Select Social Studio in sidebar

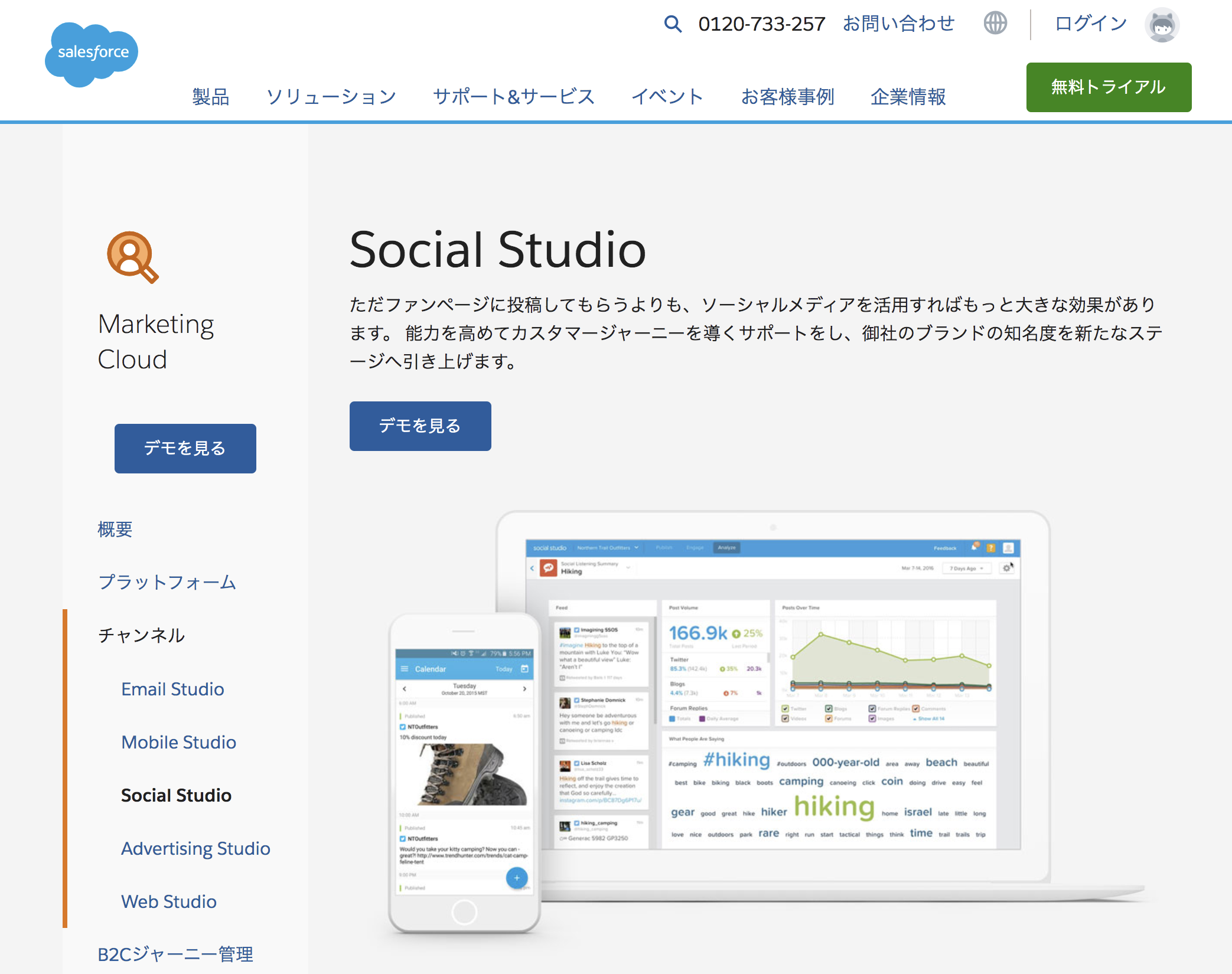(x=176, y=795)
